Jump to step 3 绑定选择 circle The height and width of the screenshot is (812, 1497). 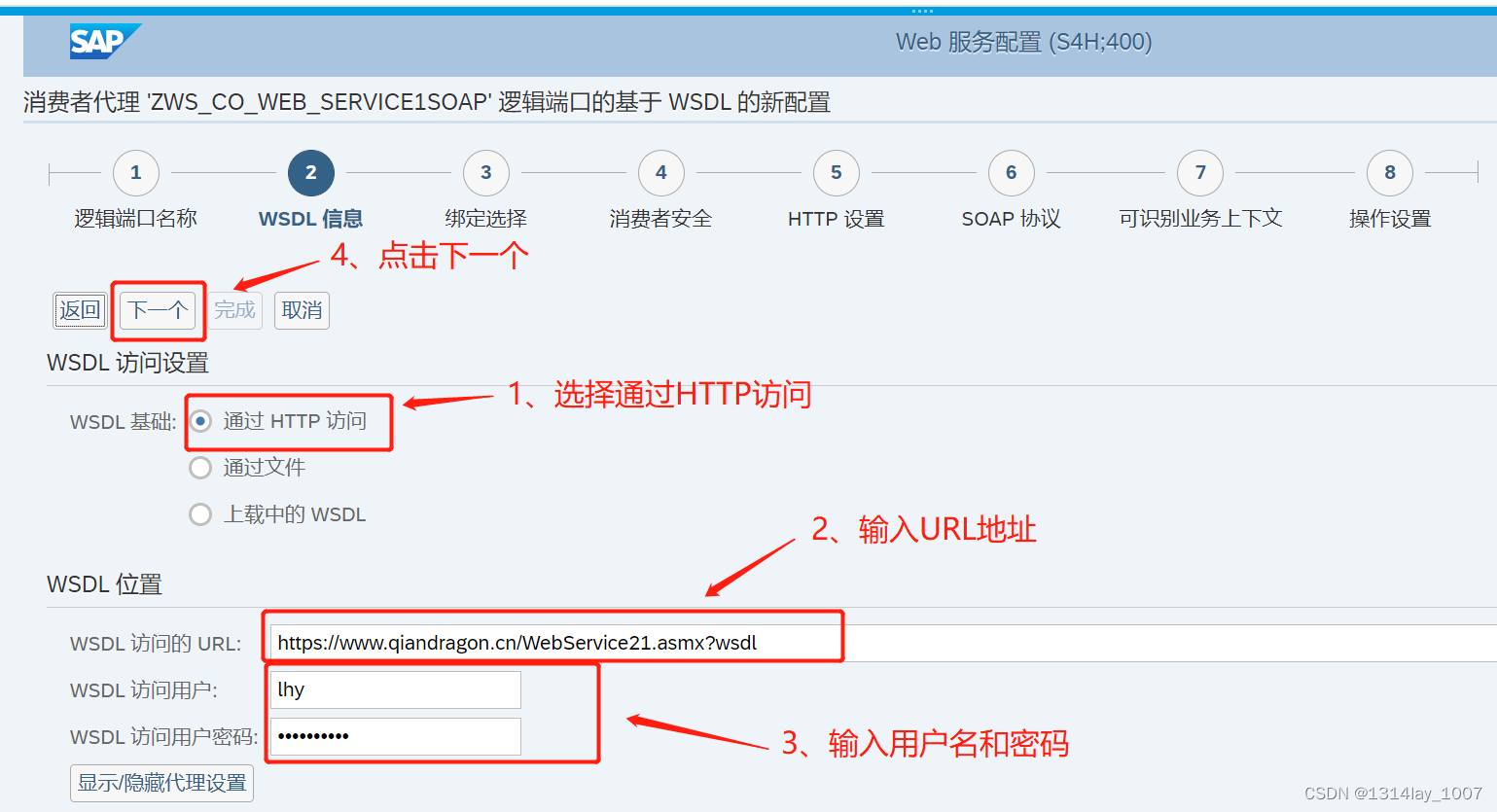click(486, 173)
